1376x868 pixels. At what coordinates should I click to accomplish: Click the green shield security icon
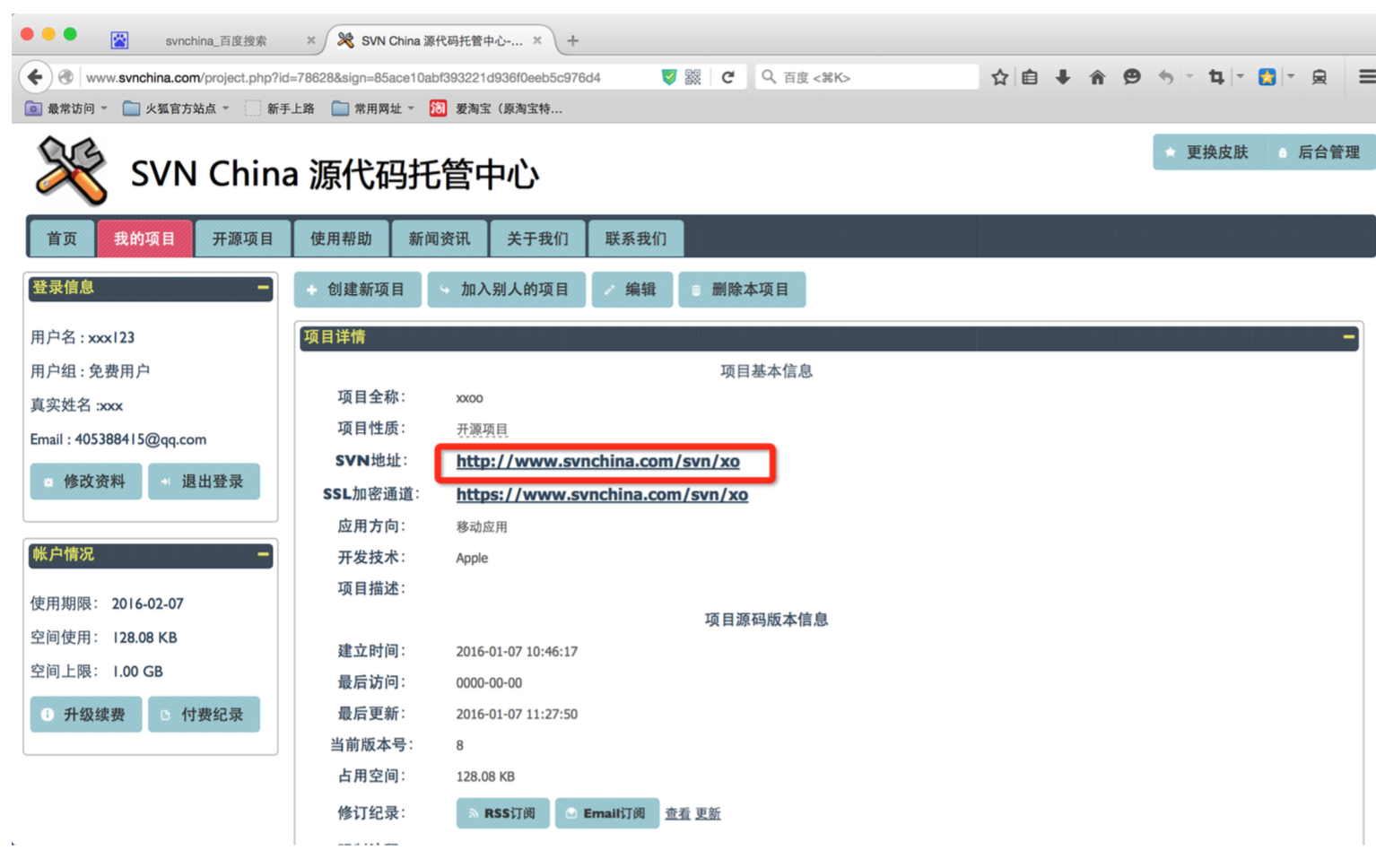click(668, 77)
